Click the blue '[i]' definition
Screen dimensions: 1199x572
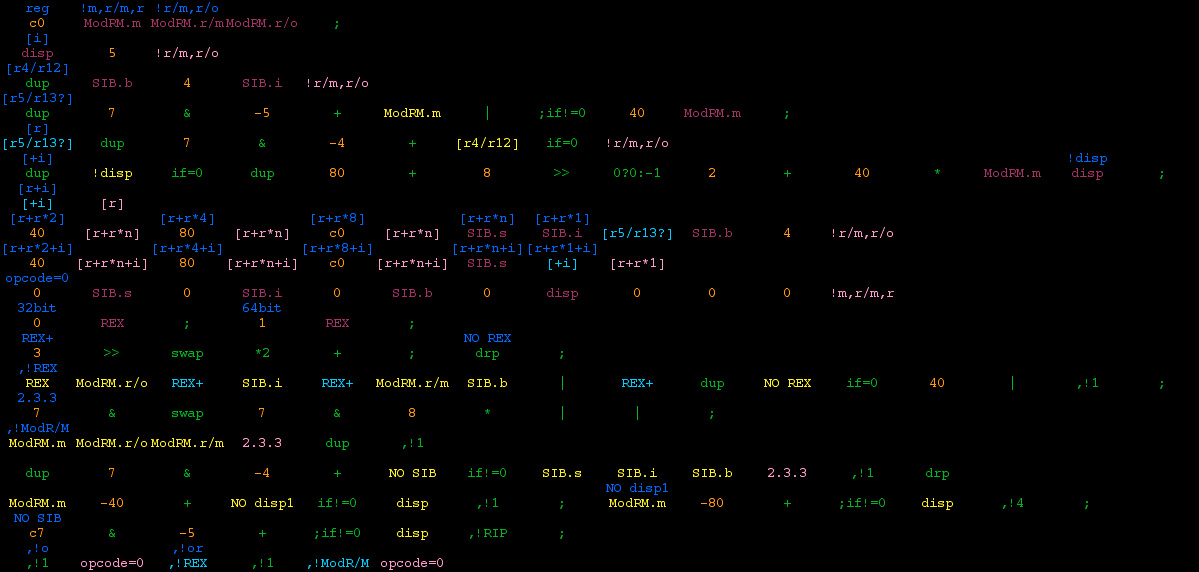click(37, 38)
